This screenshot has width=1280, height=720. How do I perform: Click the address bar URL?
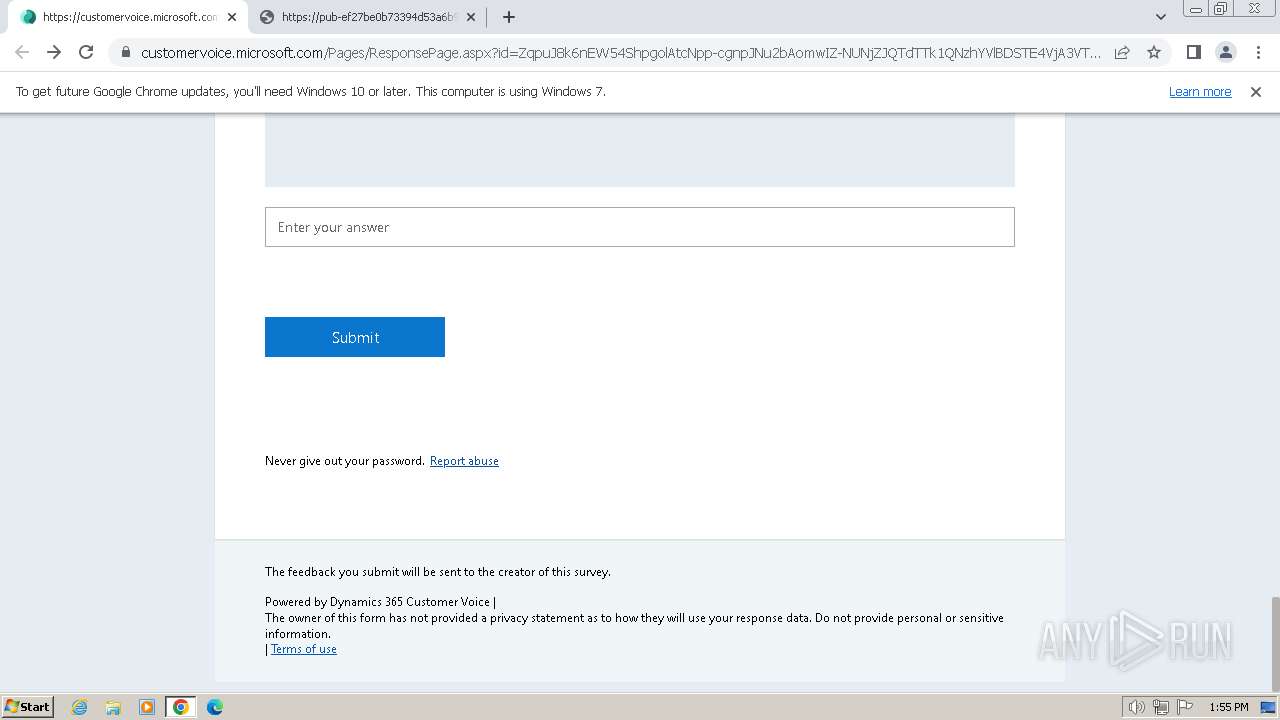[x=620, y=52]
